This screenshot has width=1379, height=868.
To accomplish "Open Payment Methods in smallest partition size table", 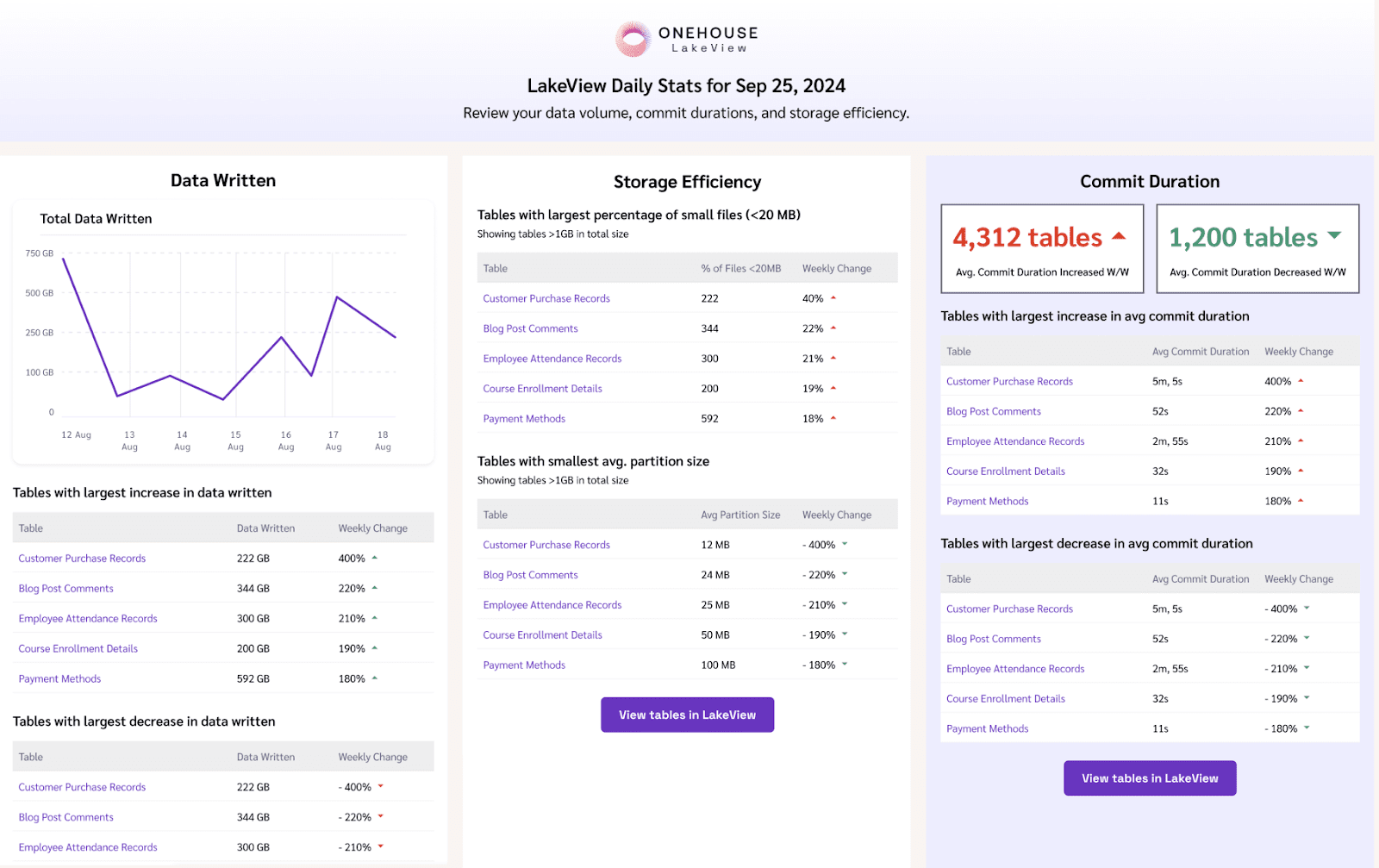I will click(524, 665).
